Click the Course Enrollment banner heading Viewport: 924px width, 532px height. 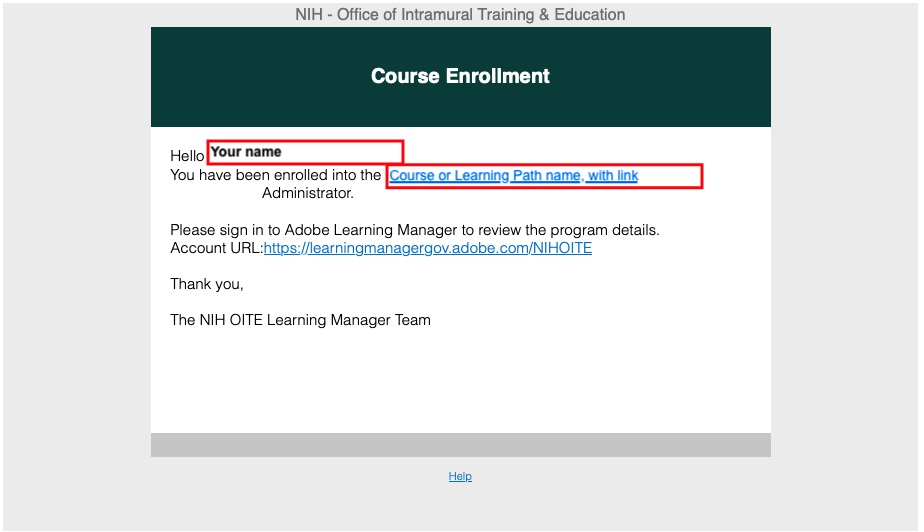460,76
